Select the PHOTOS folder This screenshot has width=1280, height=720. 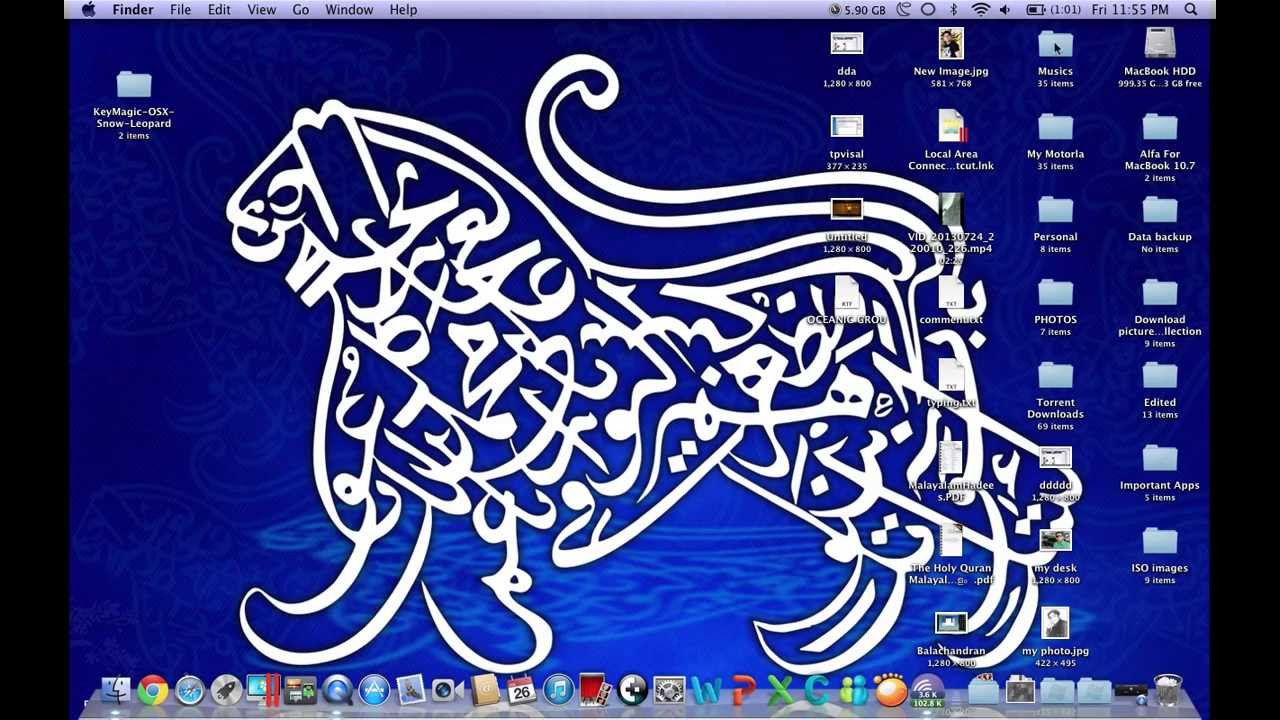tap(1055, 294)
